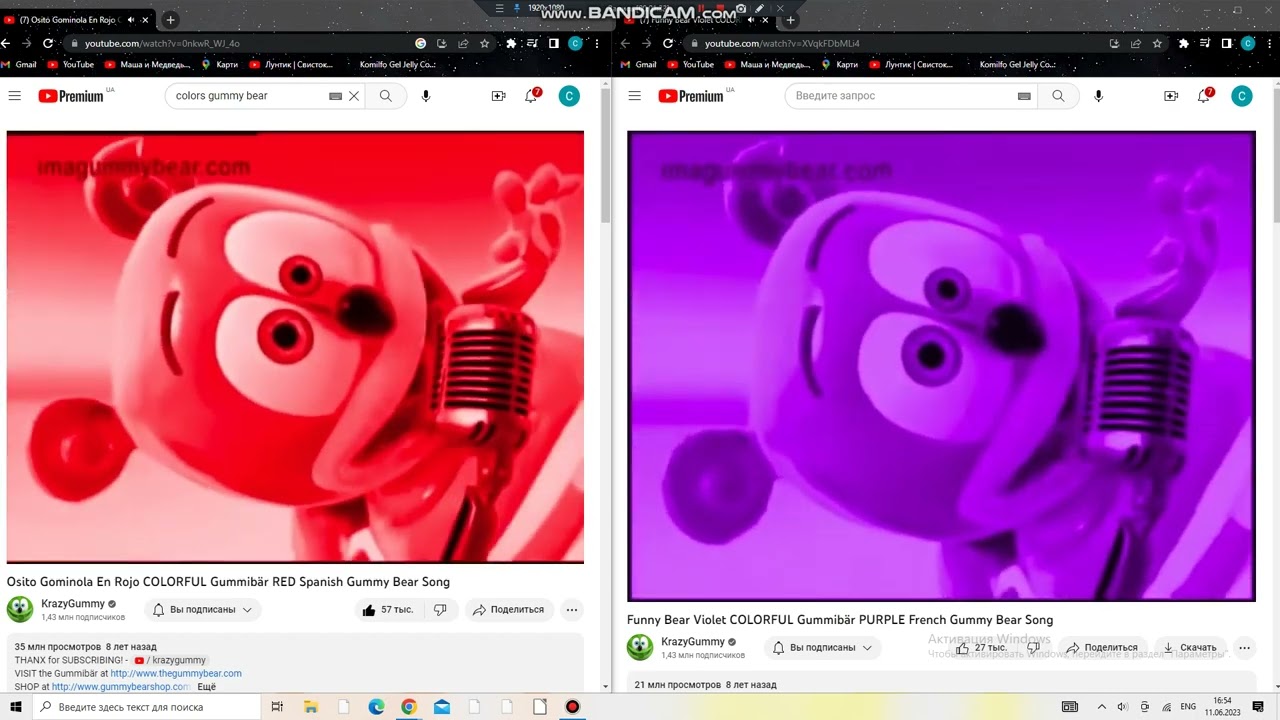This screenshot has height=720, width=1280.
Task: Click search magnifier button in right window
Action: (1058, 96)
